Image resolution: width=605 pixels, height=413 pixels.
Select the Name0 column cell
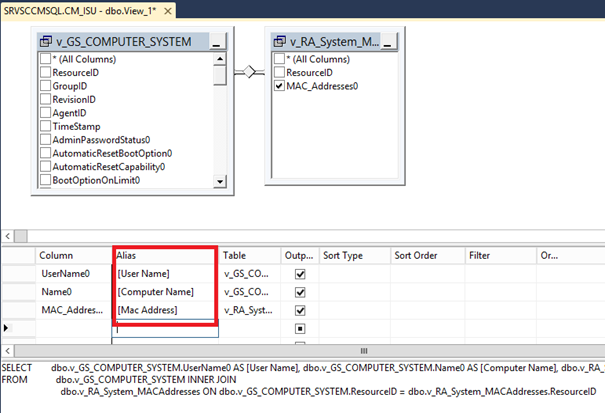74,292
